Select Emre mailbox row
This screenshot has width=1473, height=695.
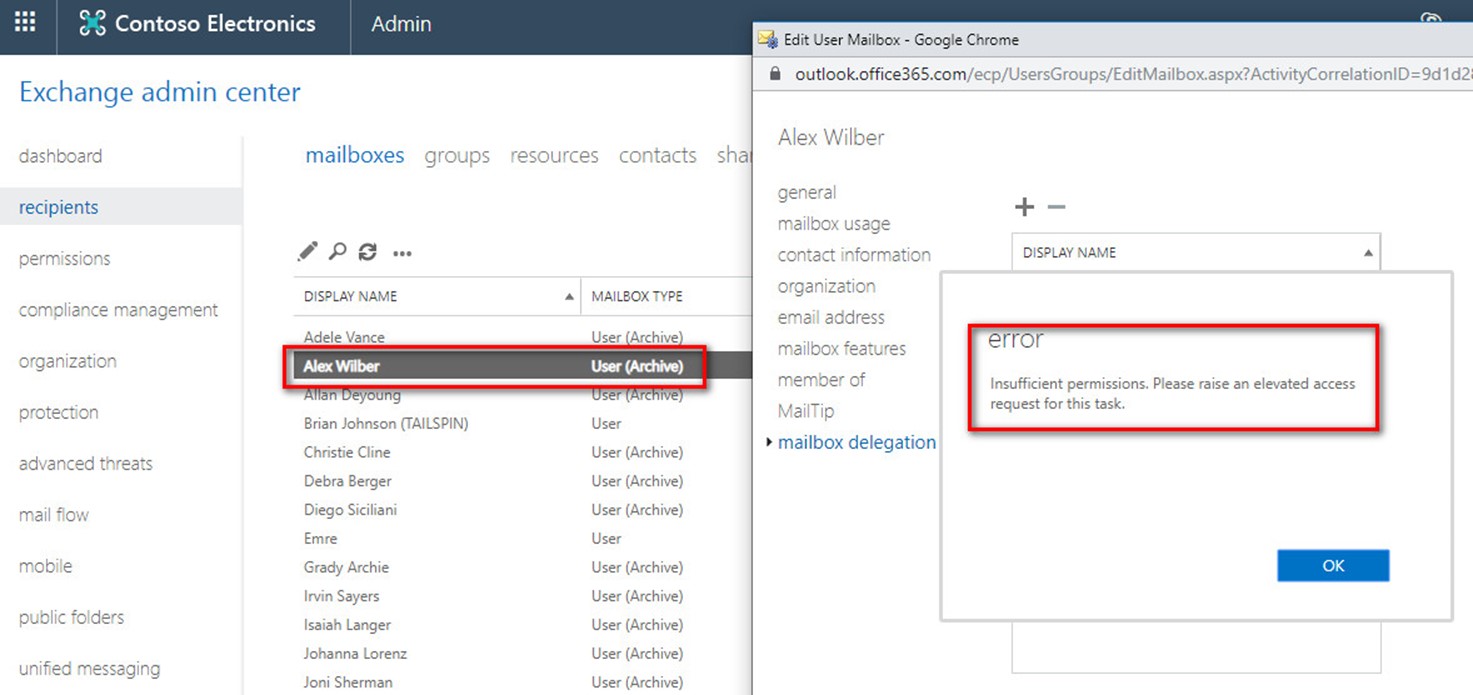[521, 539]
